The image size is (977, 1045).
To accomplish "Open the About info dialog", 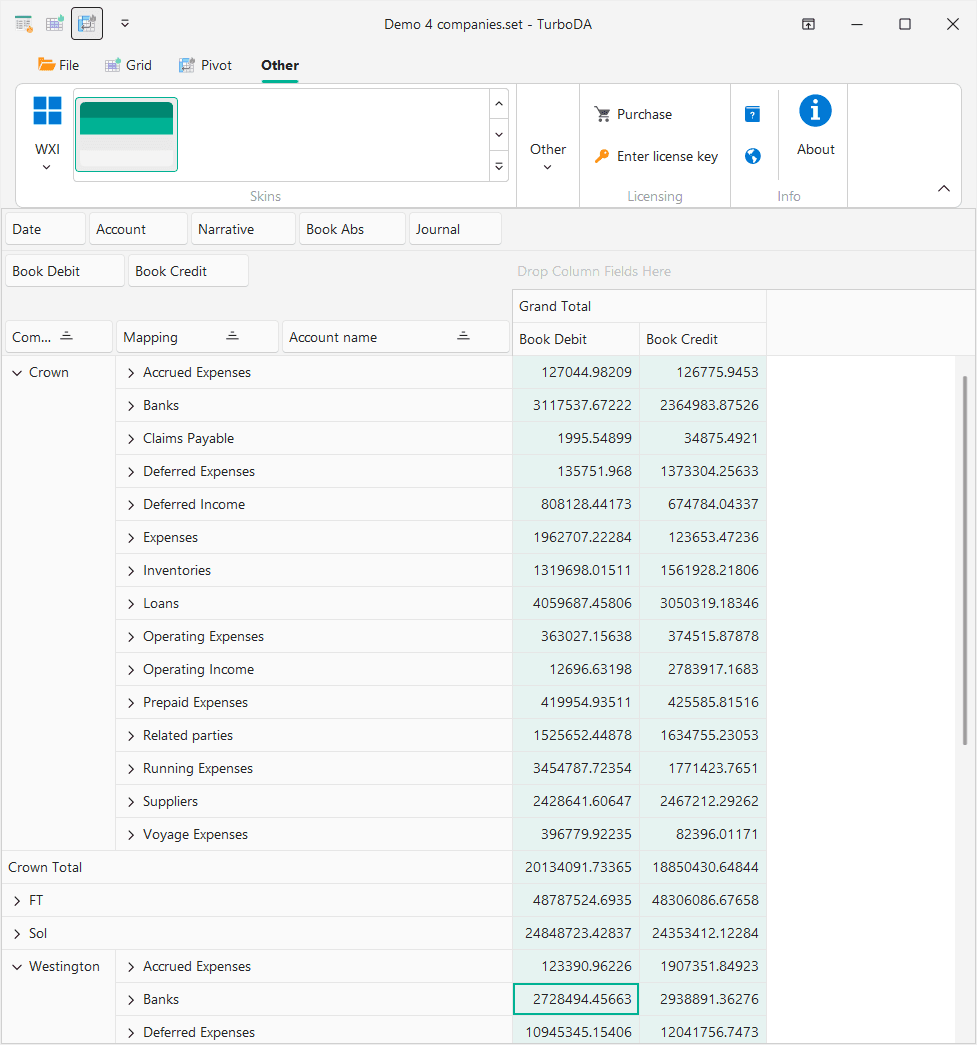I will pos(815,127).
